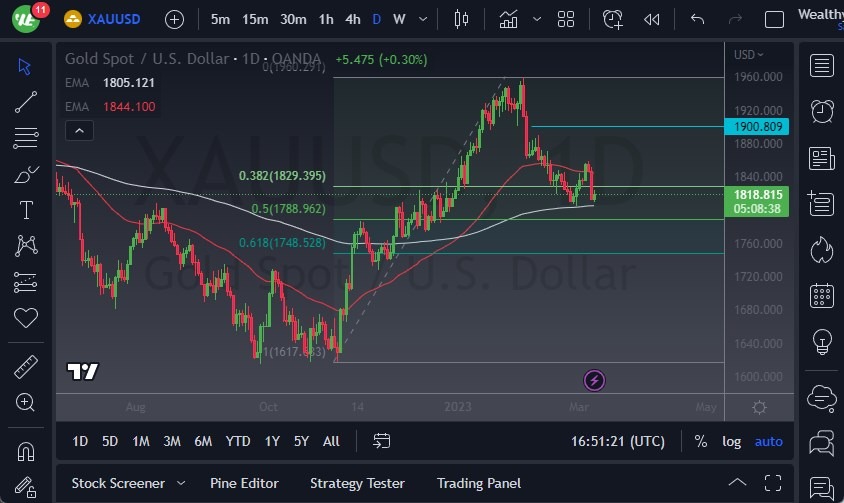844x503 pixels.
Task: Select the brush drawing tool
Action: pos(26,174)
